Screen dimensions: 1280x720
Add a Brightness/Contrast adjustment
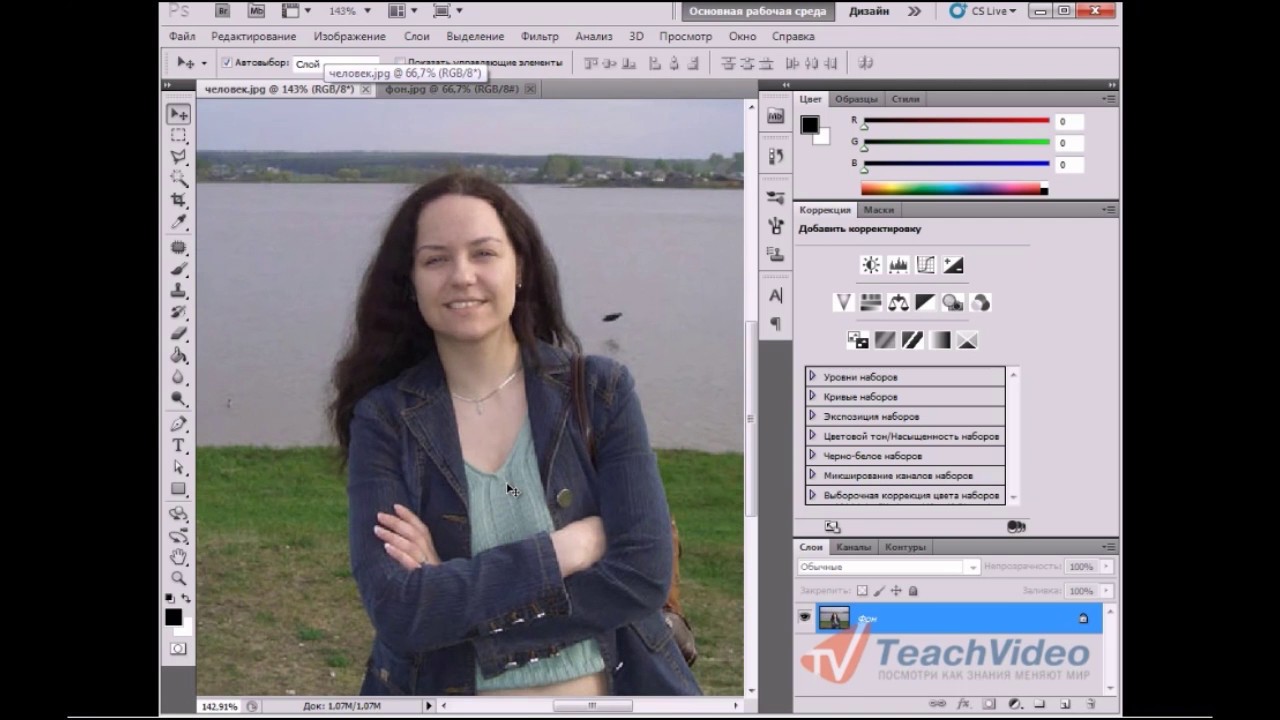(x=871, y=265)
